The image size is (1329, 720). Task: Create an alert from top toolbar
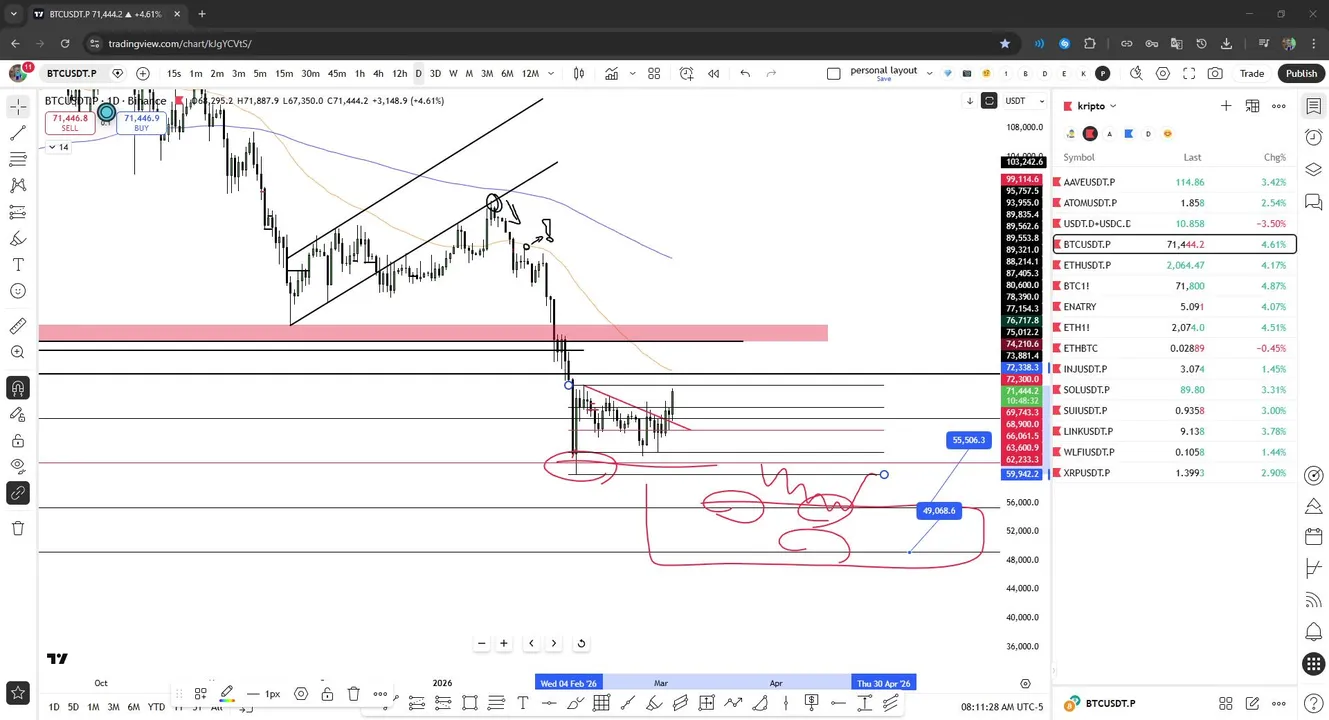tap(687, 73)
